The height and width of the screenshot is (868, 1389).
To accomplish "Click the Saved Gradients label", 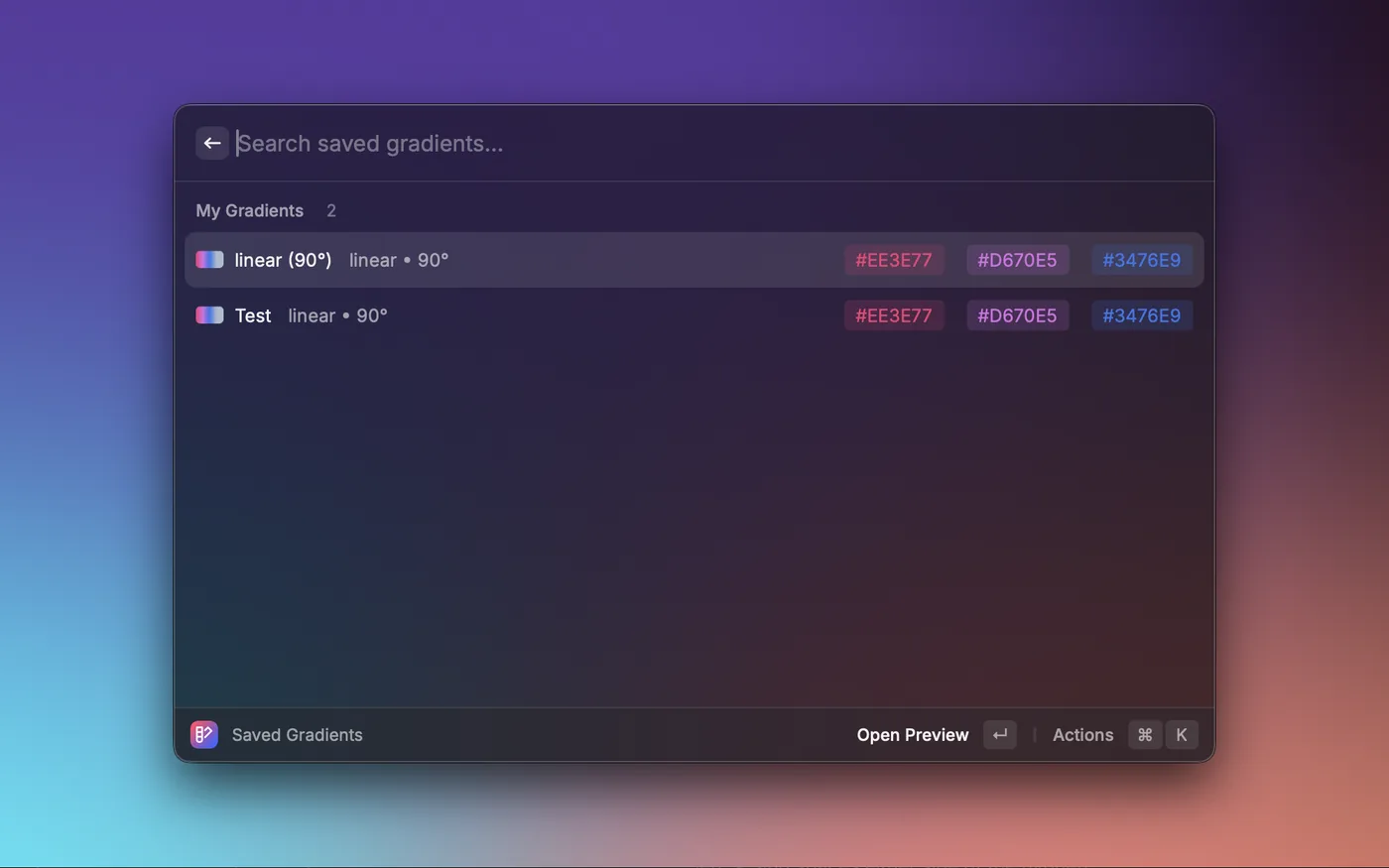I will (298, 735).
